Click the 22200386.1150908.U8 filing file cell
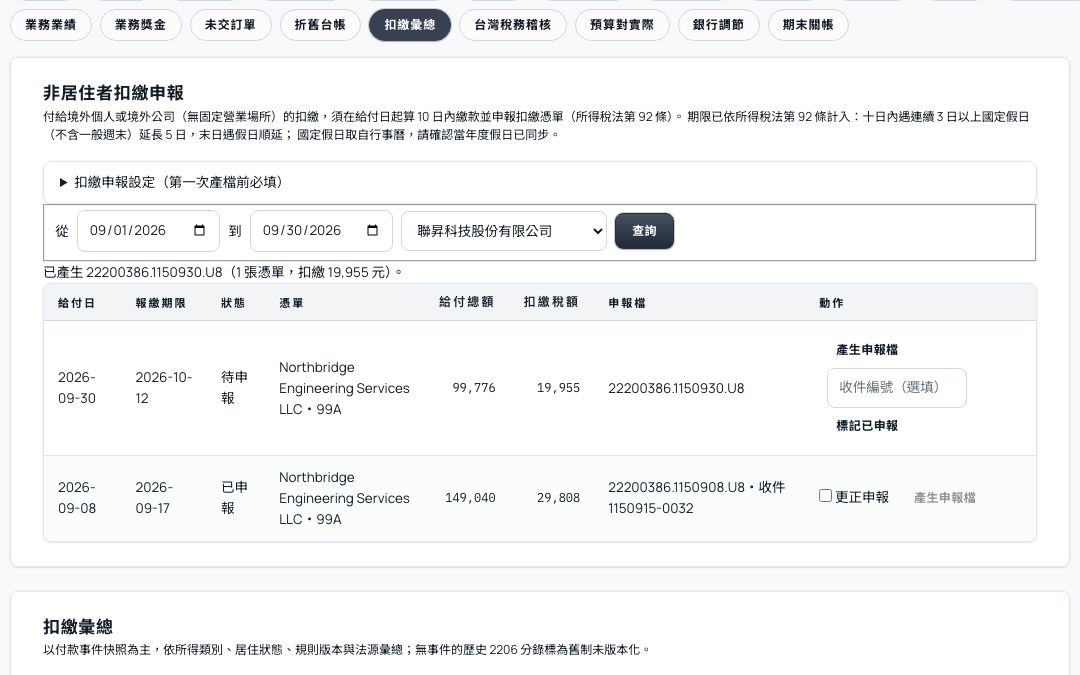The image size is (1080, 675). pos(696,498)
